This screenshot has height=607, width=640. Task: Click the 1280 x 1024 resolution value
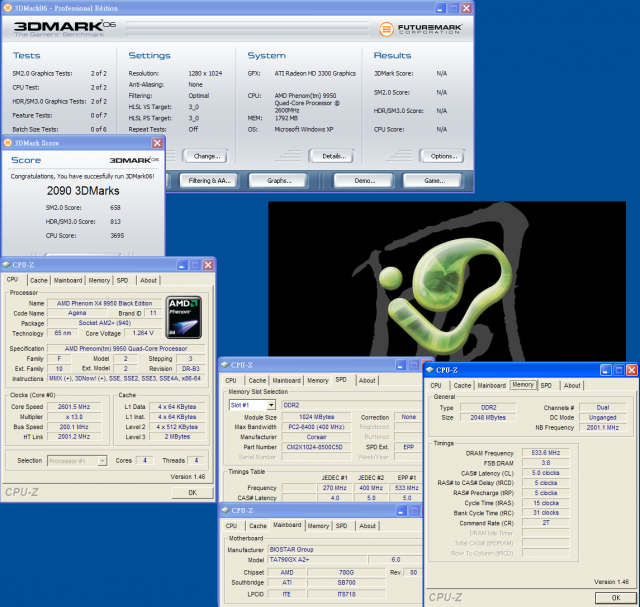[x=205, y=73]
